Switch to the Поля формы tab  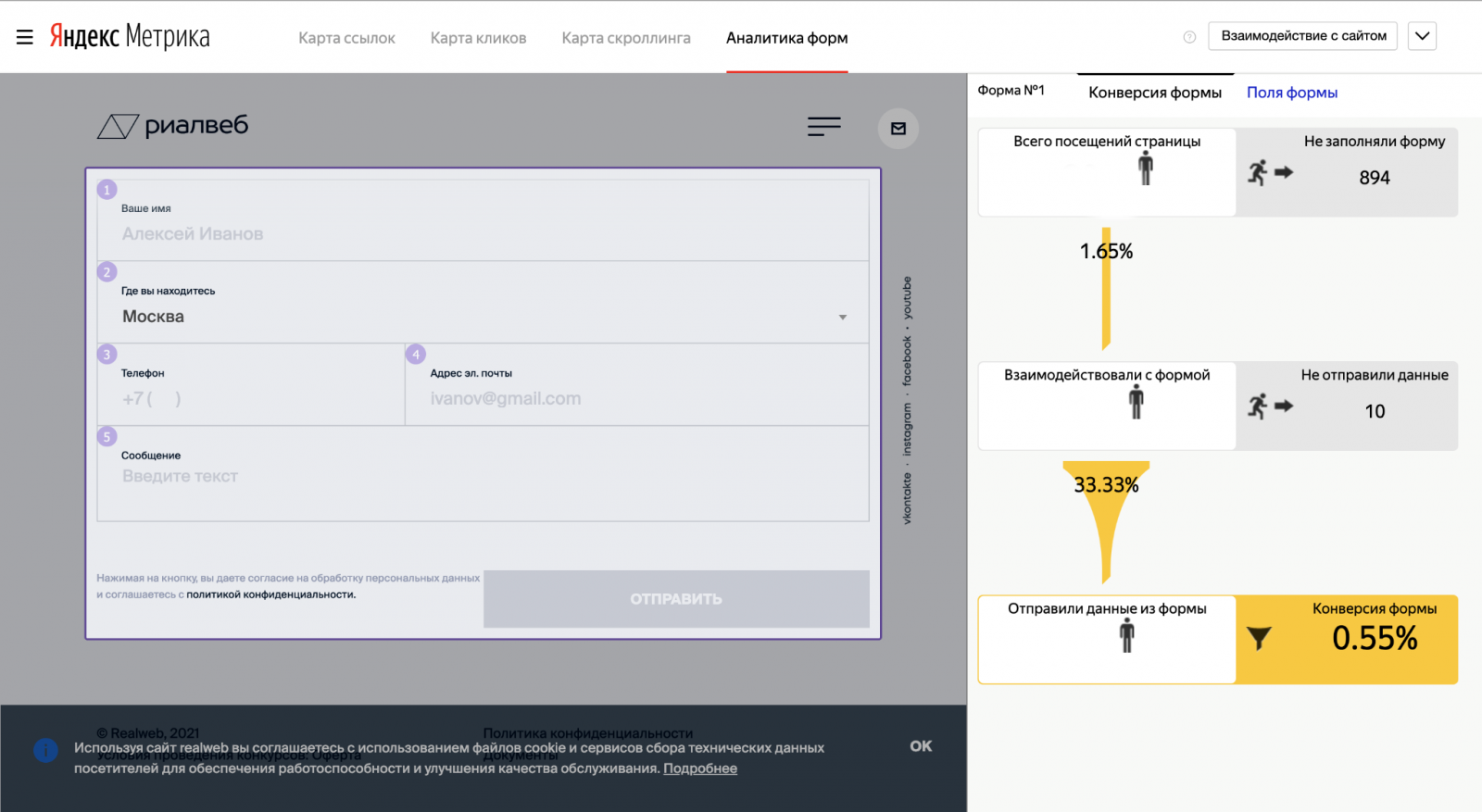(1291, 93)
